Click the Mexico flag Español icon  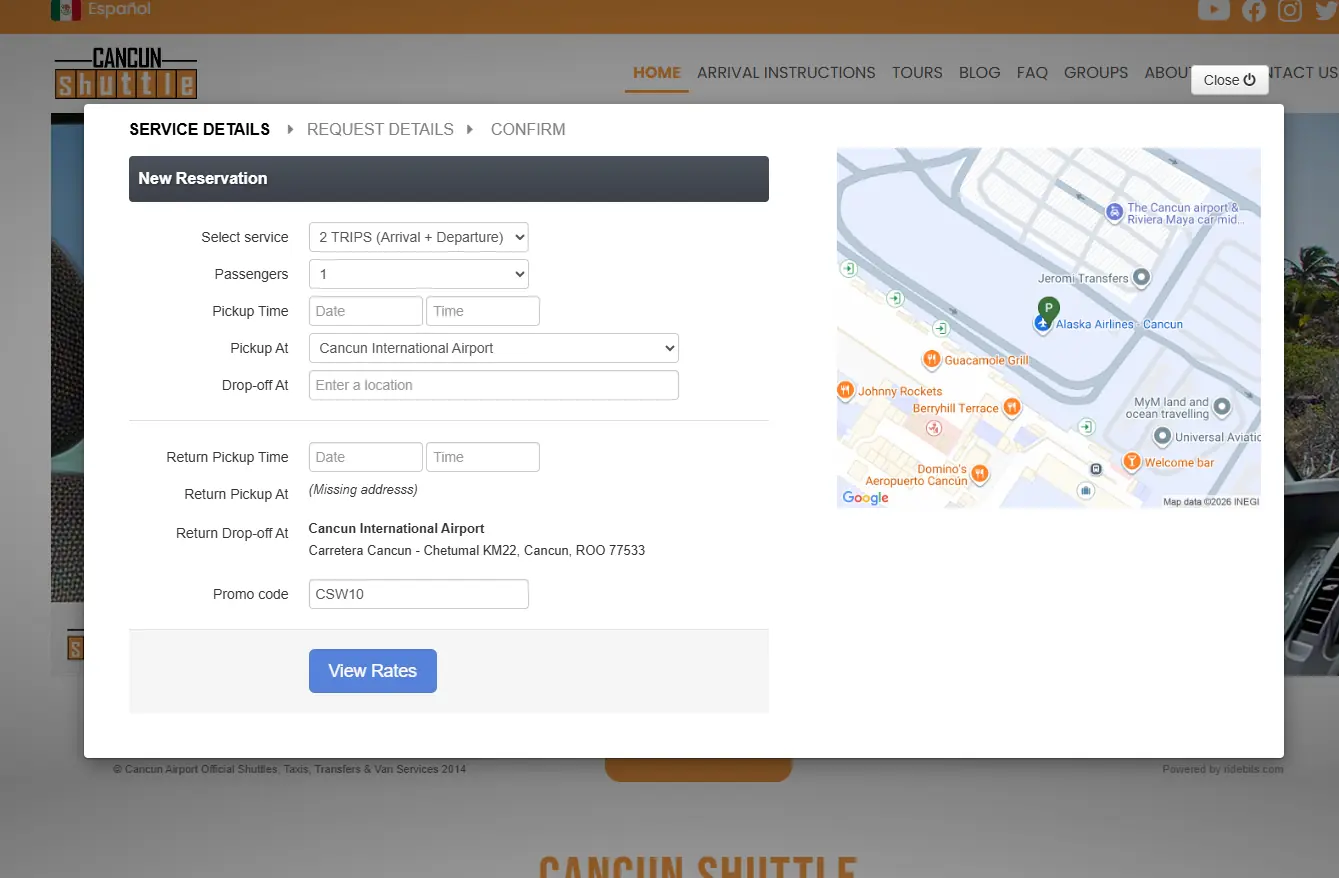tap(66, 10)
